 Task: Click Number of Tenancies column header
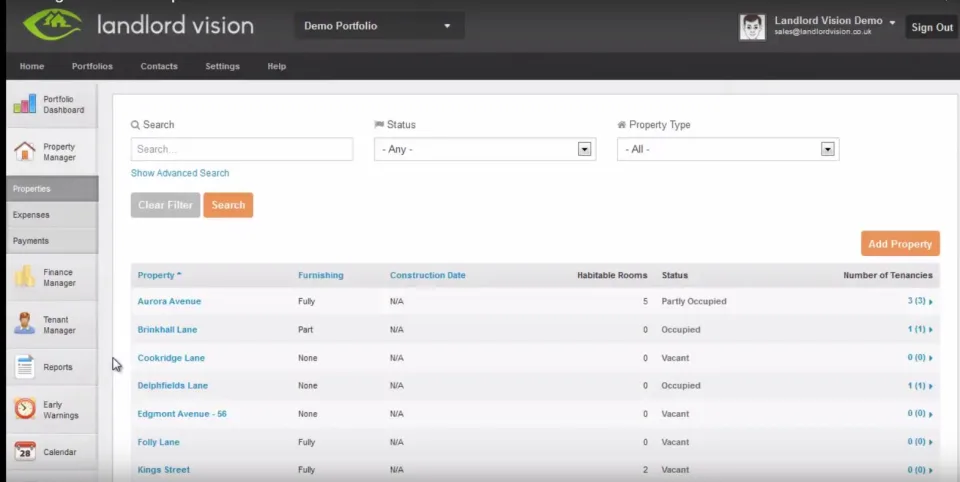pos(888,276)
